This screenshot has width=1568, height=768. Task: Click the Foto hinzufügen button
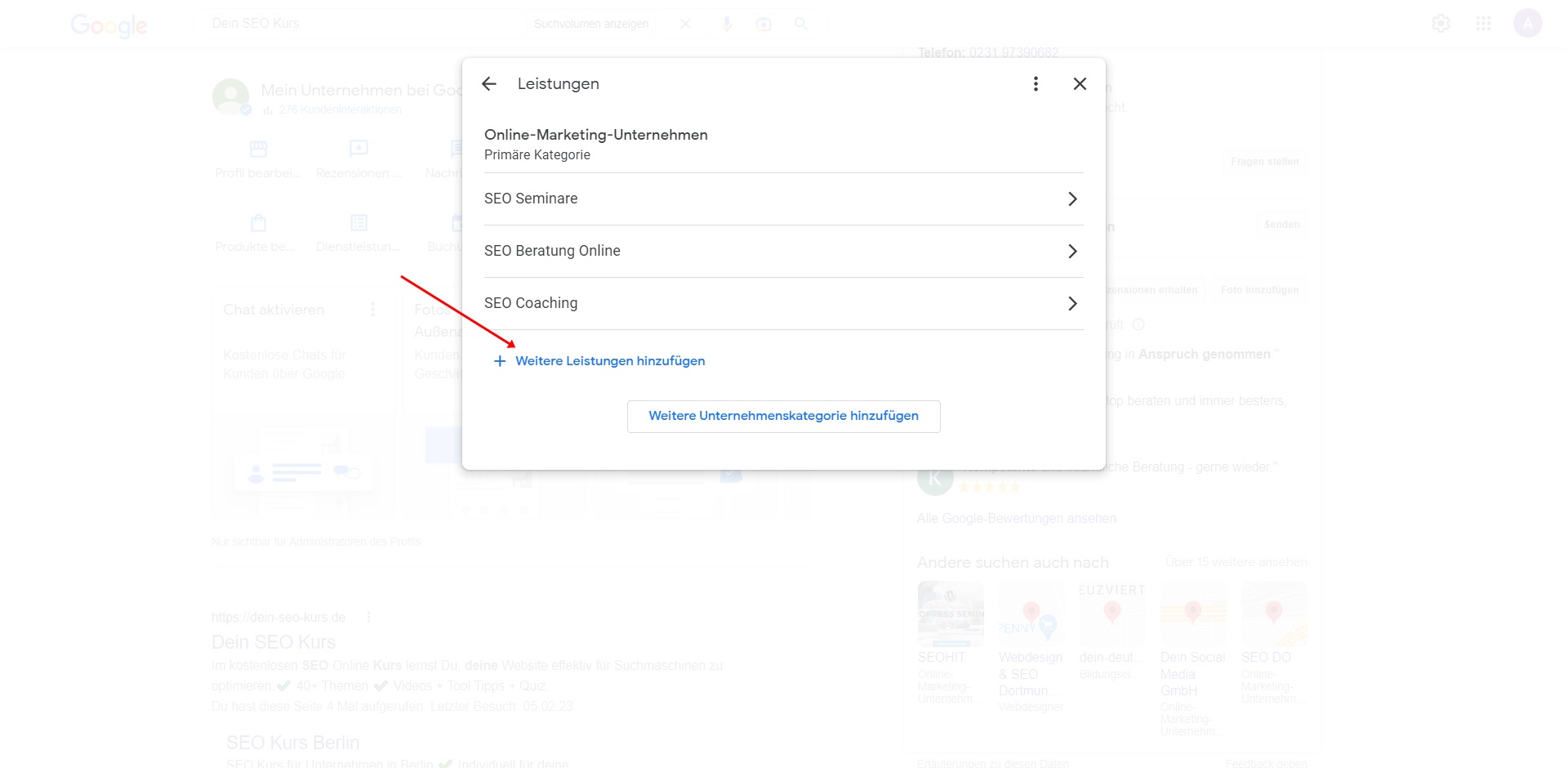[1259, 290]
